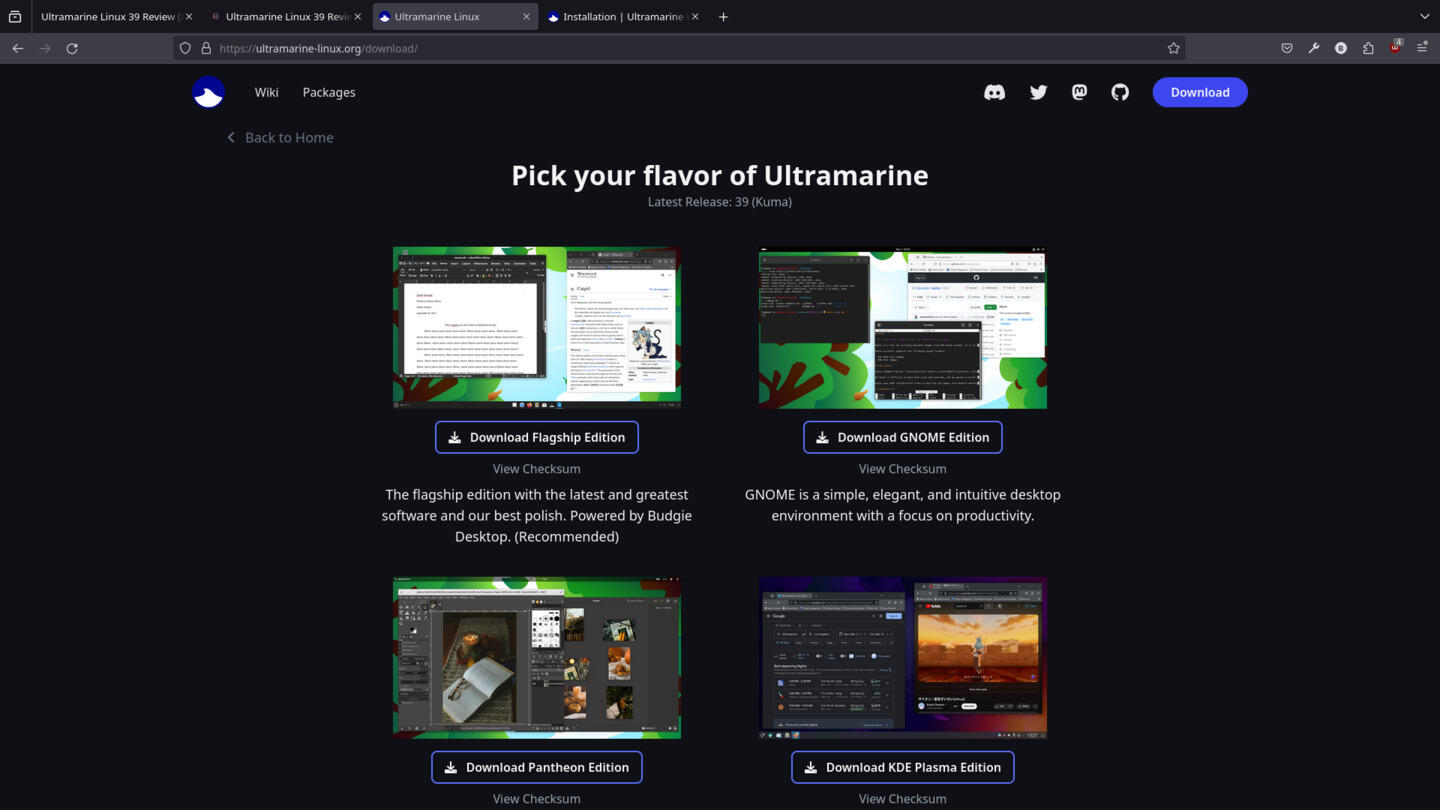Close the Installation | Ultramarine tab
Viewport: 1440px width, 810px height.
click(695, 17)
